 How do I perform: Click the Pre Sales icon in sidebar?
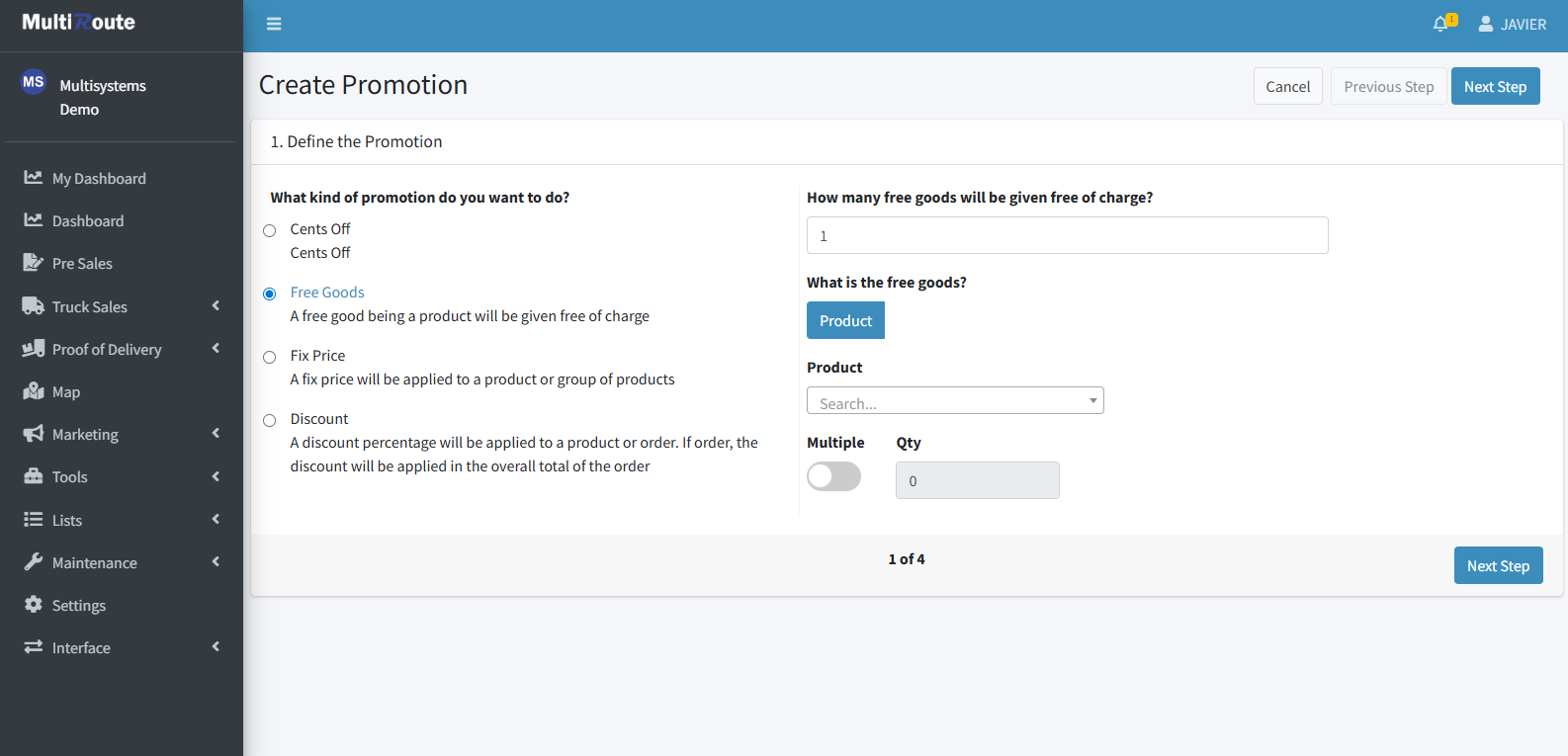tap(34, 263)
